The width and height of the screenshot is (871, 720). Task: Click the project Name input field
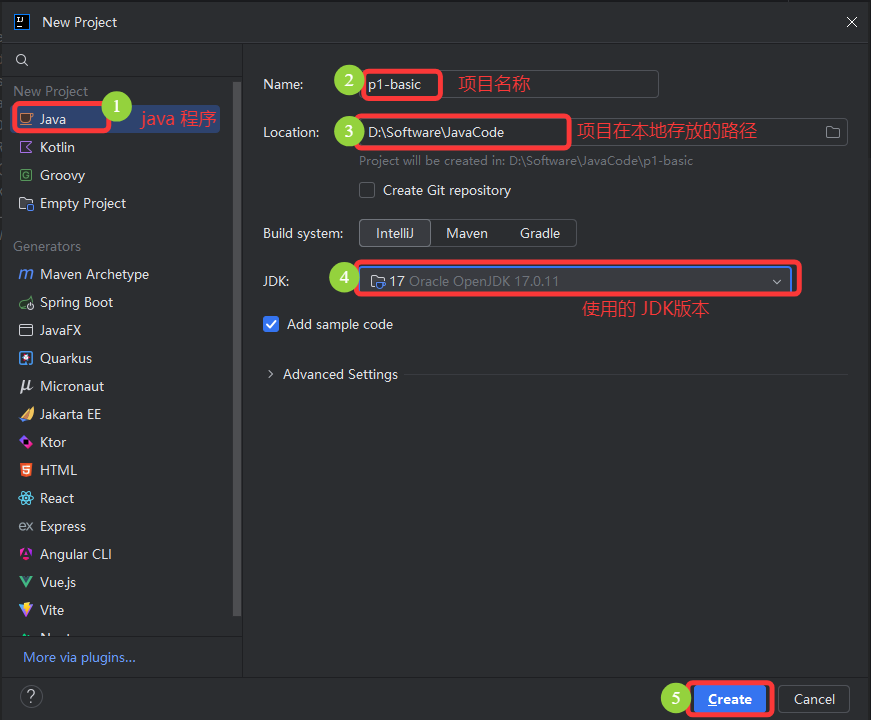[510, 84]
